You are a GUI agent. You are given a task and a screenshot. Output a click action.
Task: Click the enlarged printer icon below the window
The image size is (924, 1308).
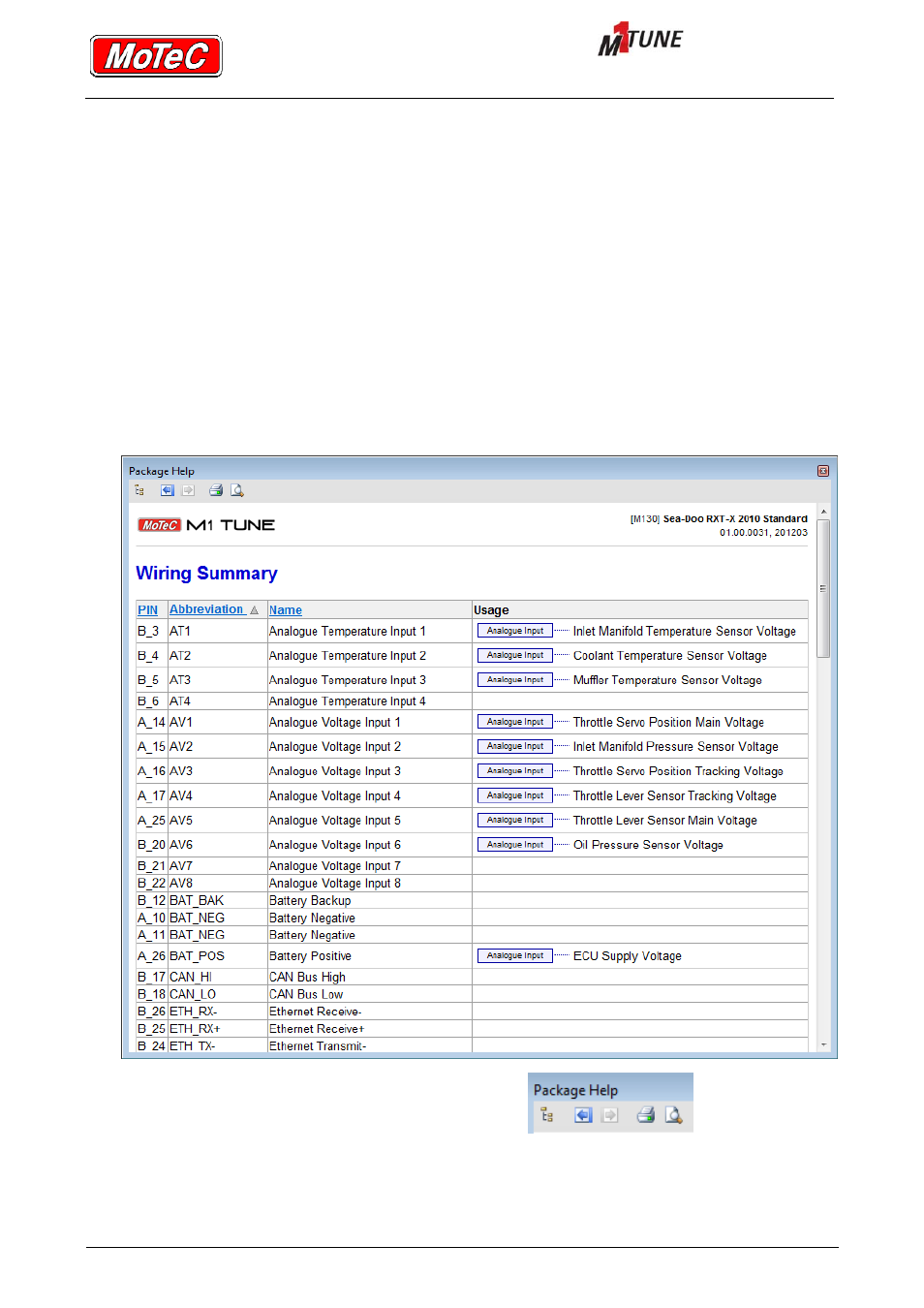click(x=646, y=1115)
